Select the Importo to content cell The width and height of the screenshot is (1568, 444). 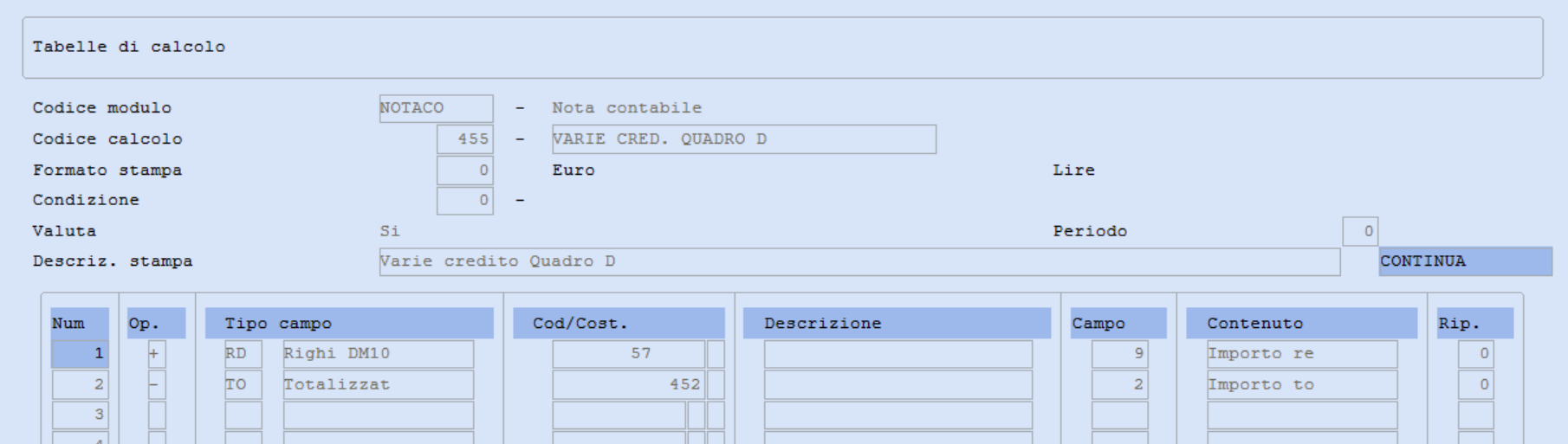click(x=1302, y=384)
